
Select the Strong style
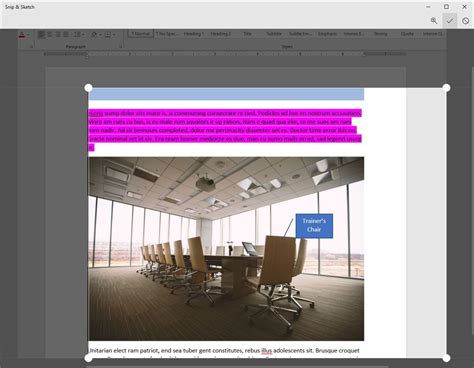coord(380,34)
